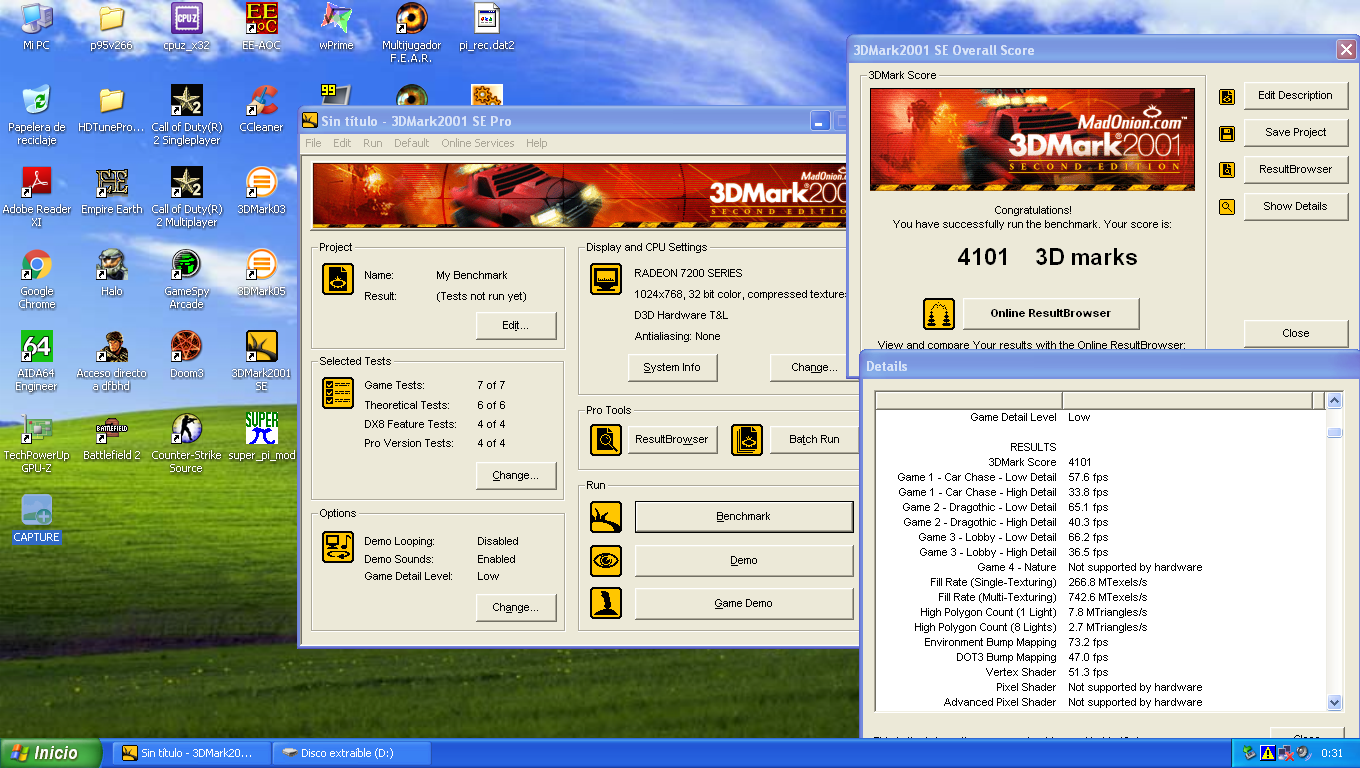This screenshot has height=768, width=1360.
Task: Open ResultBrowser in Pro Tools
Action: pos(672,439)
